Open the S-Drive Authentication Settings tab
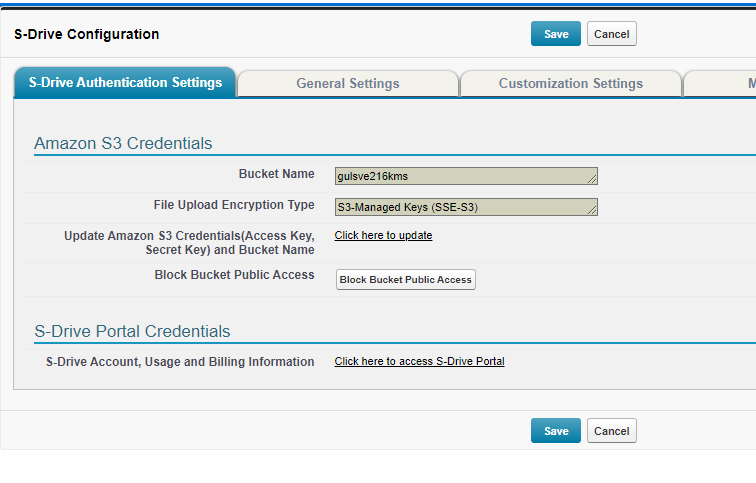The width and height of the screenshot is (756, 483). pyautogui.click(x=125, y=82)
